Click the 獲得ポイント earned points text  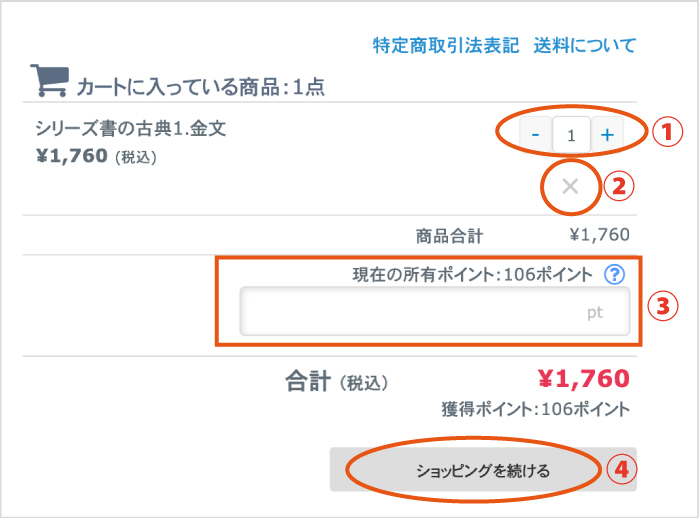pyautogui.click(x=535, y=408)
